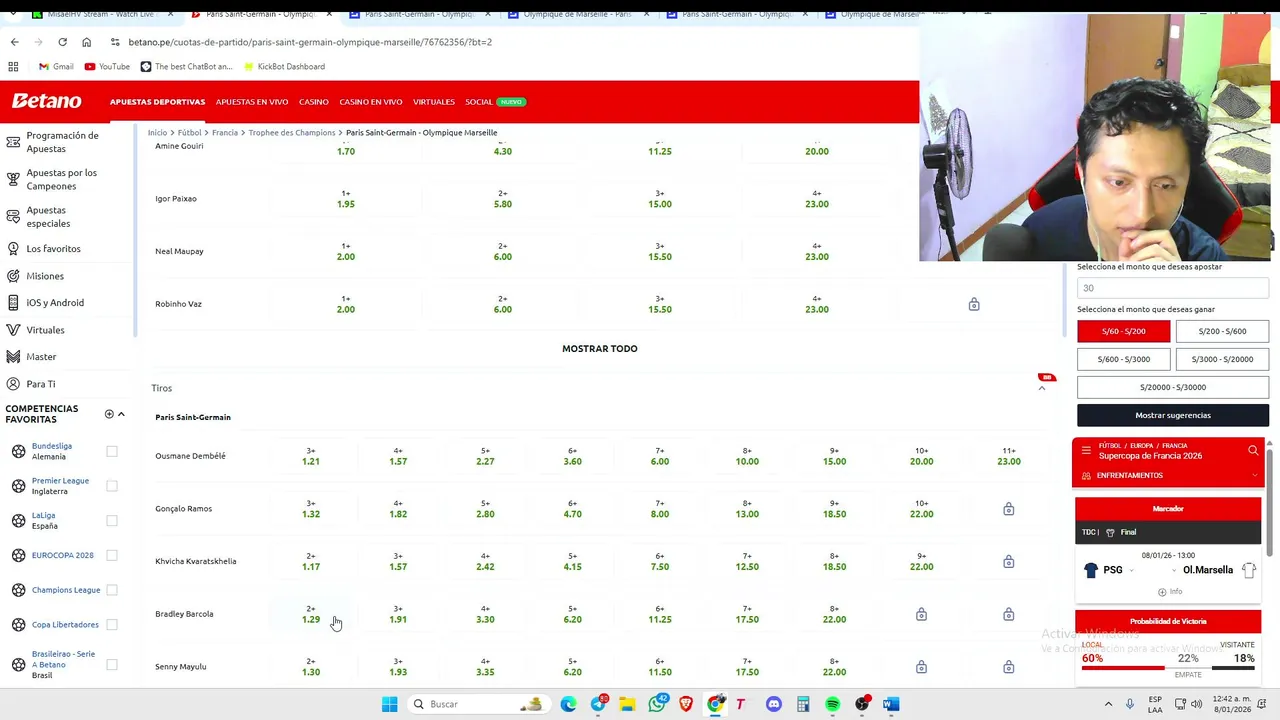Tick the Premier League checkbox
Image resolution: width=1280 pixels, height=720 pixels.
(x=112, y=486)
